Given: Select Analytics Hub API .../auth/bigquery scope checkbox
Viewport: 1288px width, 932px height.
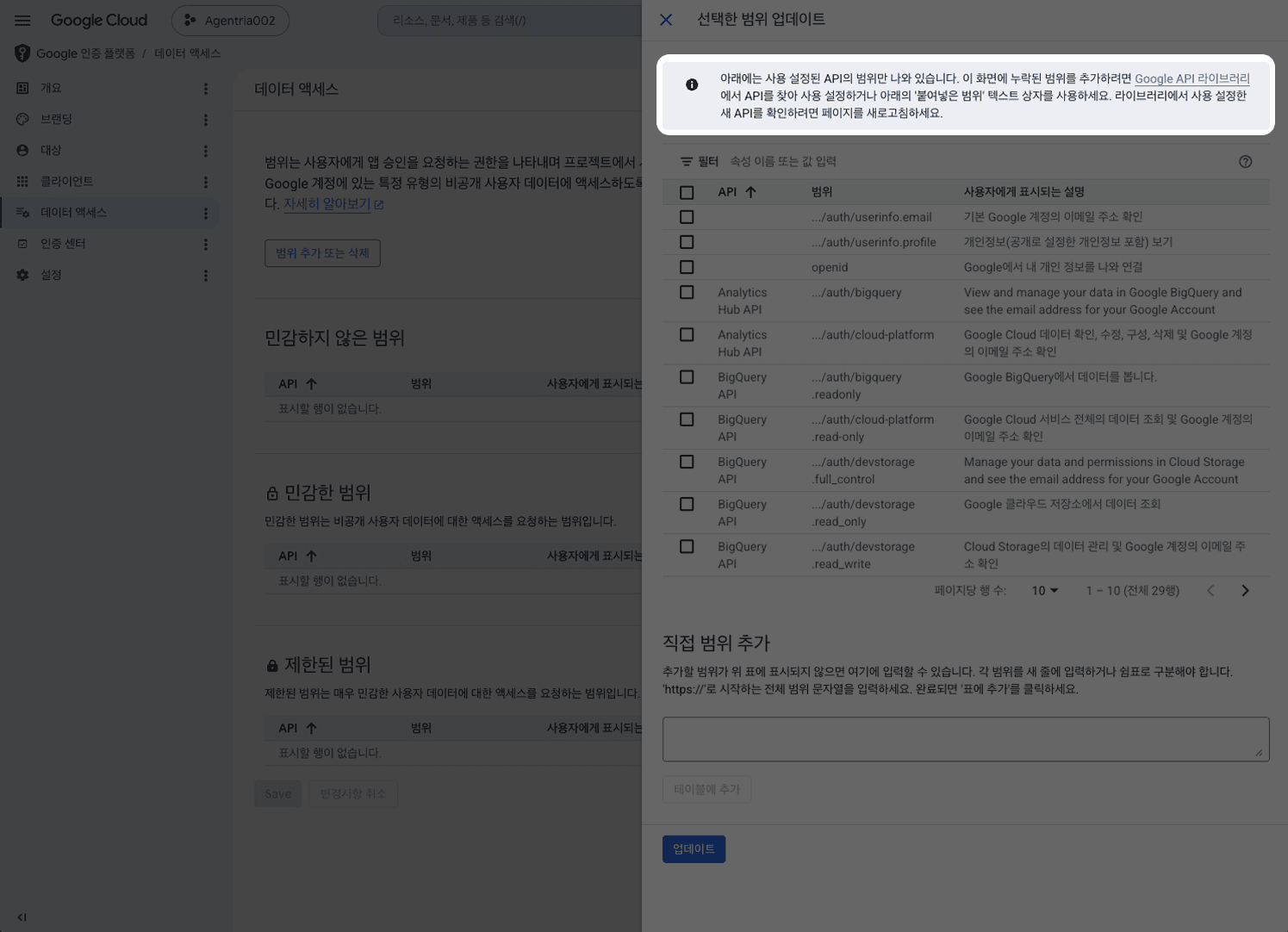Looking at the screenshot, I should [687, 292].
